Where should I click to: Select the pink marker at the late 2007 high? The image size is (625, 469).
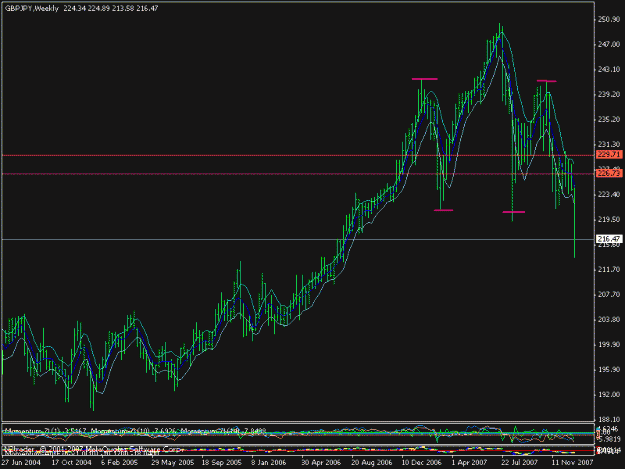tap(546, 81)
